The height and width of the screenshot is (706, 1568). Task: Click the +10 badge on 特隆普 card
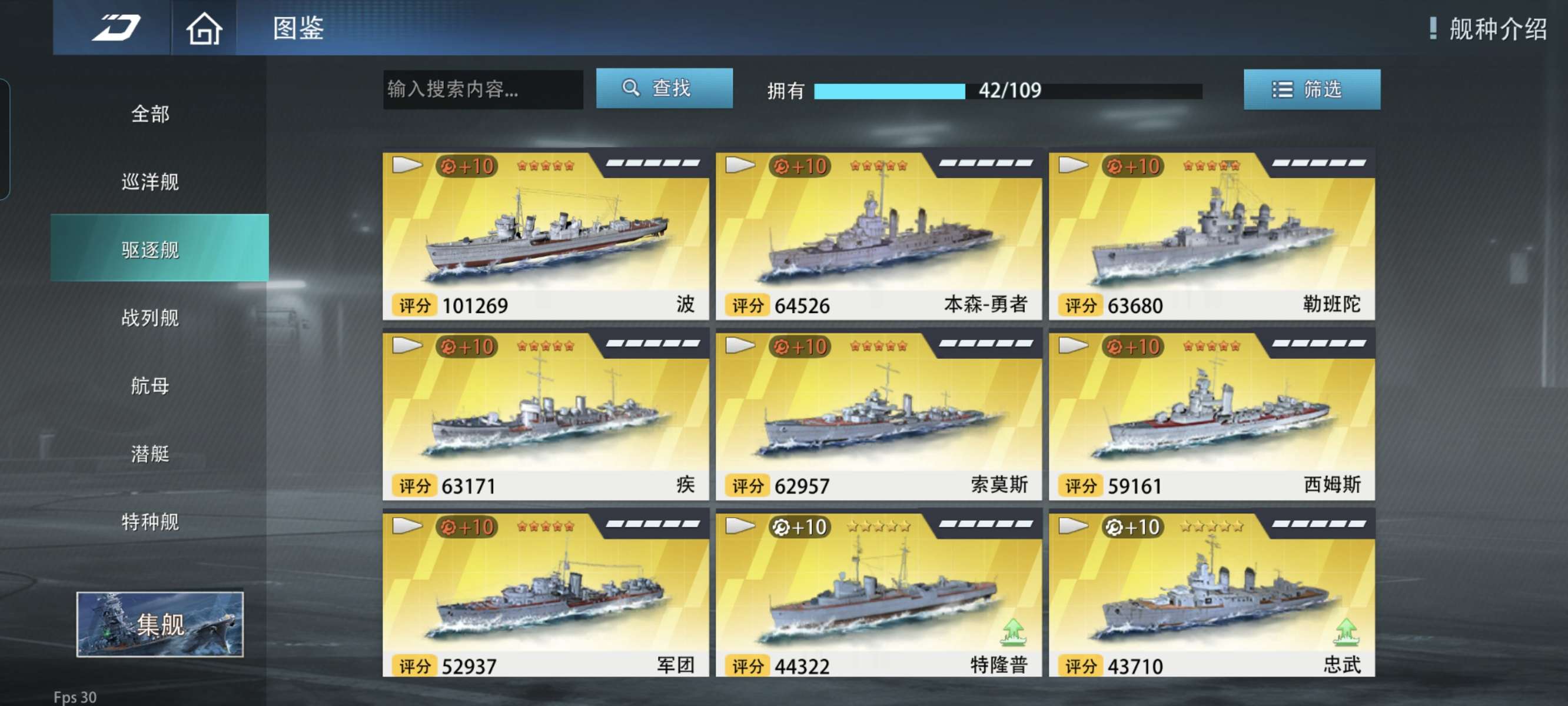click(799, 527)
